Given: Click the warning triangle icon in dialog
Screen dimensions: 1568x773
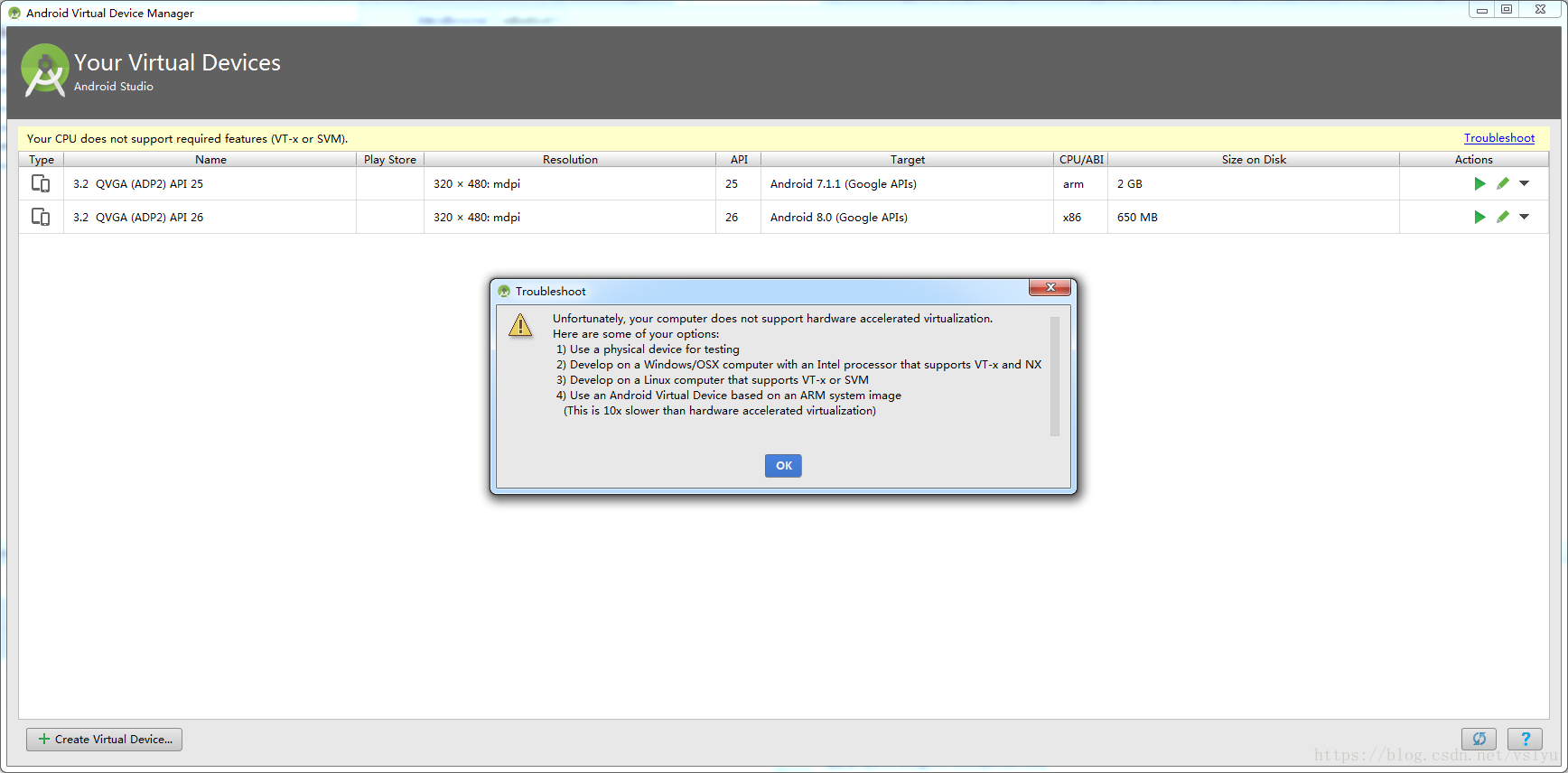Looking at the screenshot, I should 520,325.
